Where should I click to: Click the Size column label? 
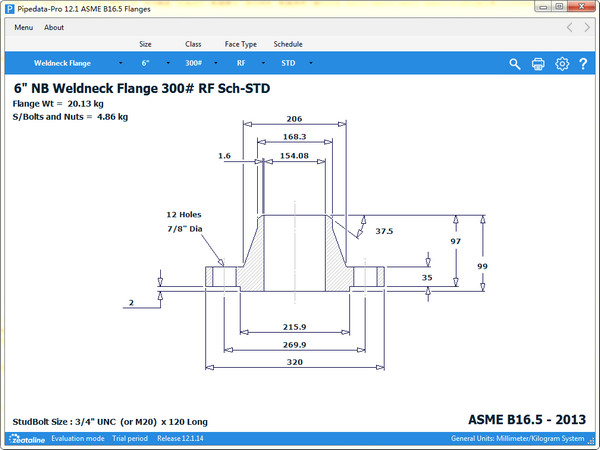(x=145, y=44)
